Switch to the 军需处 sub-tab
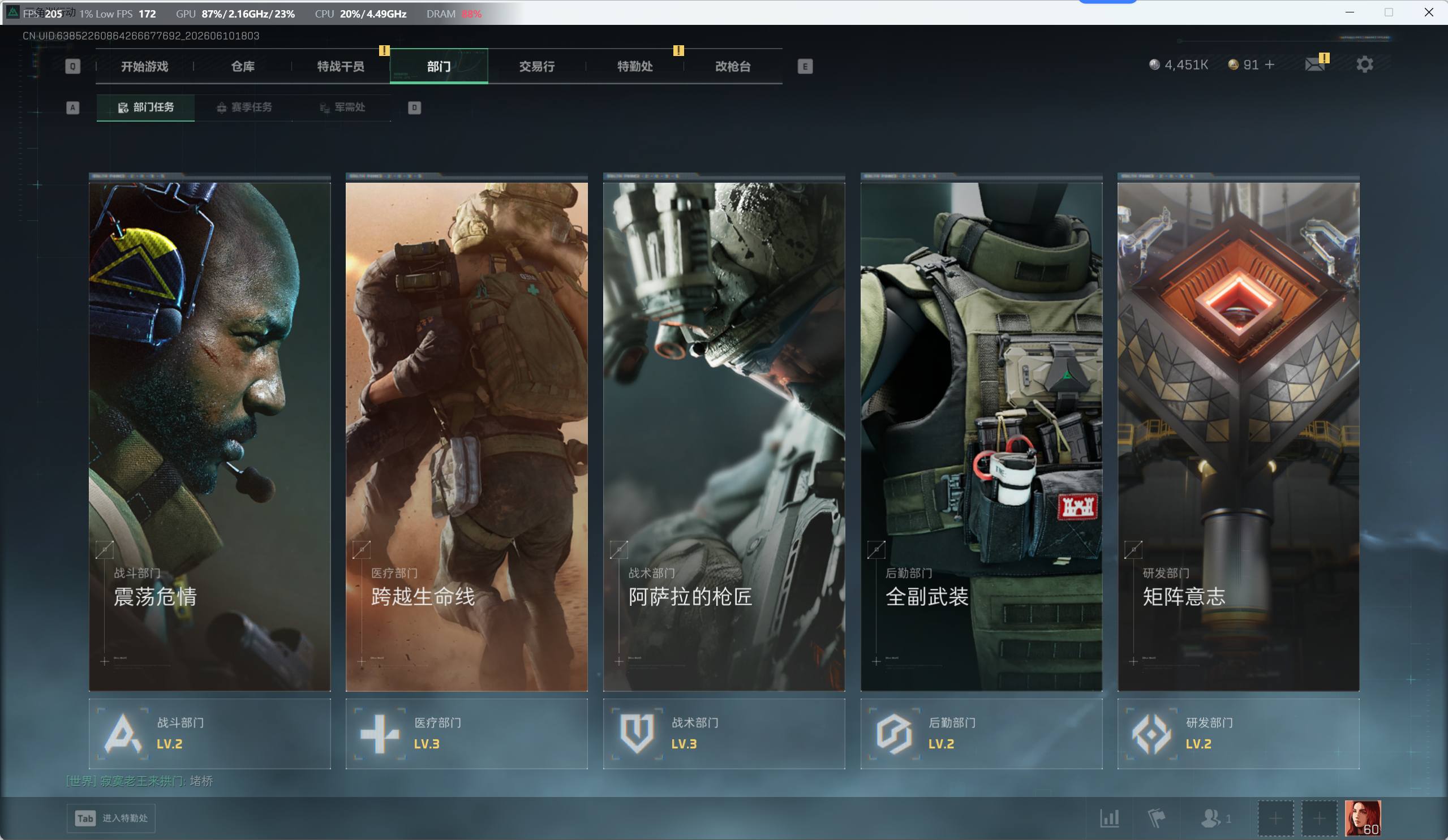 click(x=342, y=107)
